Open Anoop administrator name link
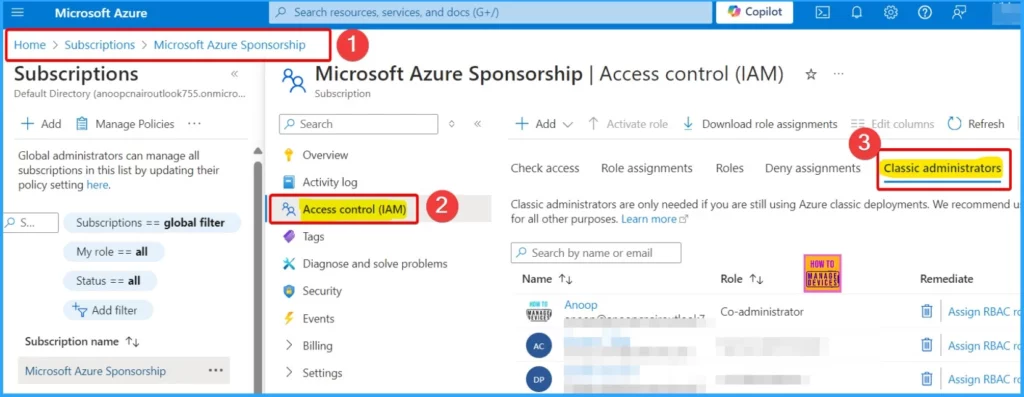 point(581,305)
